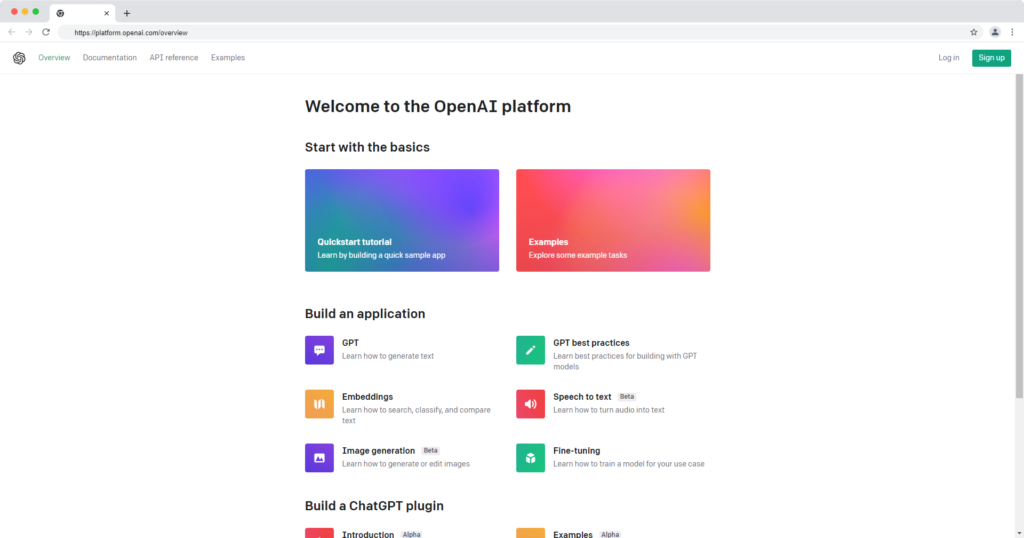Open the red Examples card
Viewport: 1024px width, 538px height.
pos(613,220)
